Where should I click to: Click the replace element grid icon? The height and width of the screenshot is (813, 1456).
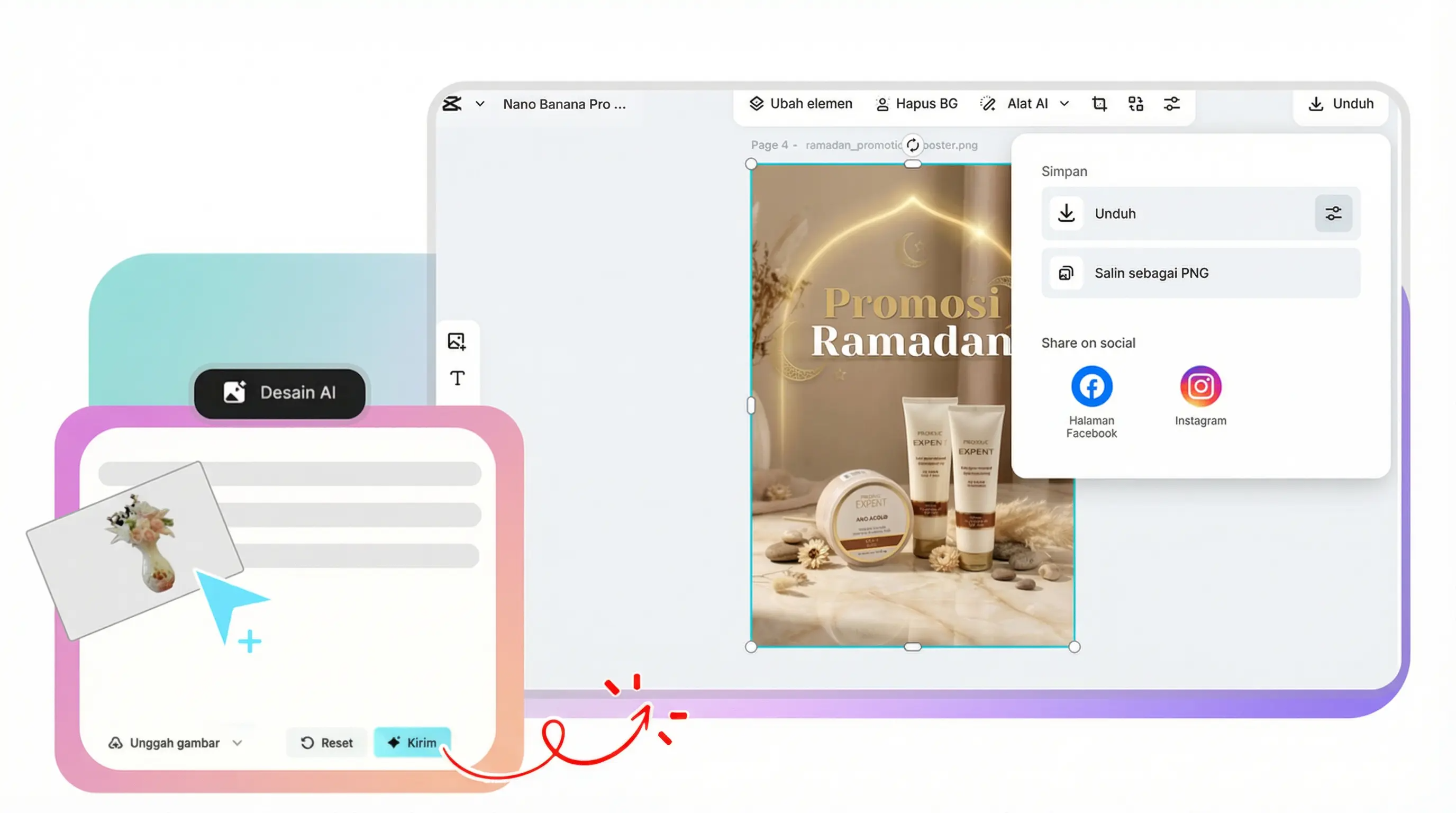coord(1135,104)
